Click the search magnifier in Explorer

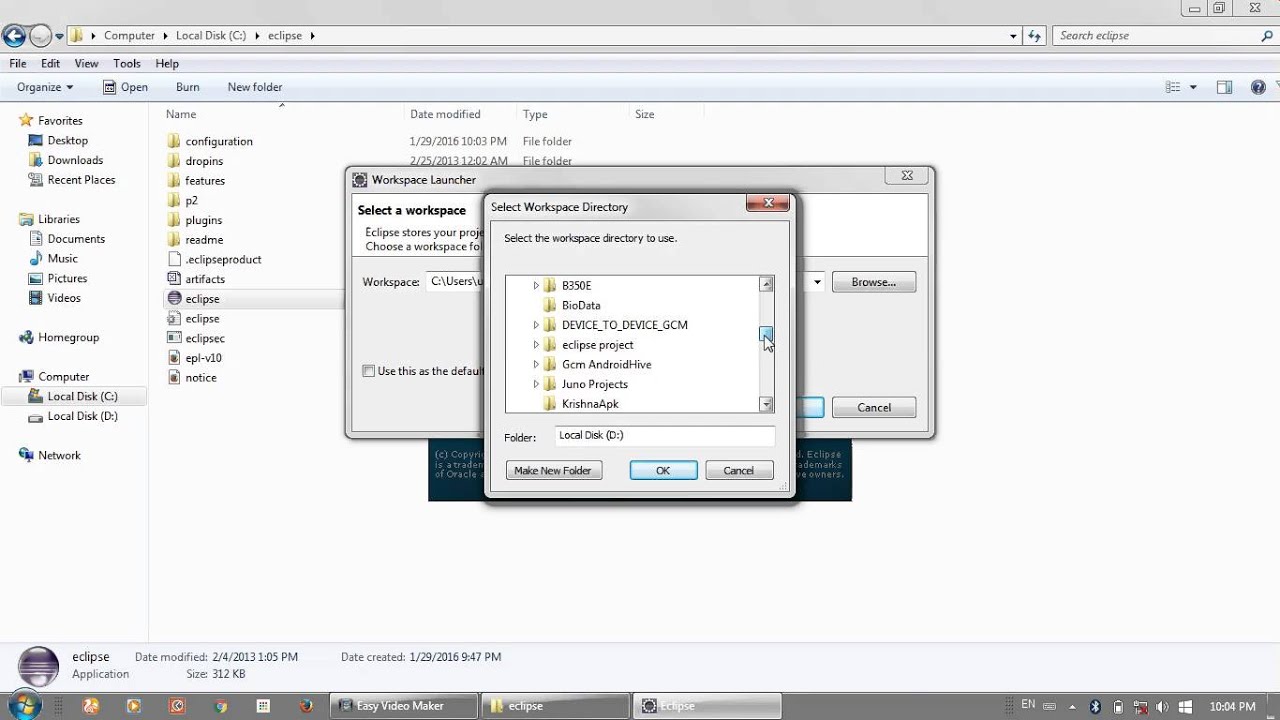pos(1267,36)
